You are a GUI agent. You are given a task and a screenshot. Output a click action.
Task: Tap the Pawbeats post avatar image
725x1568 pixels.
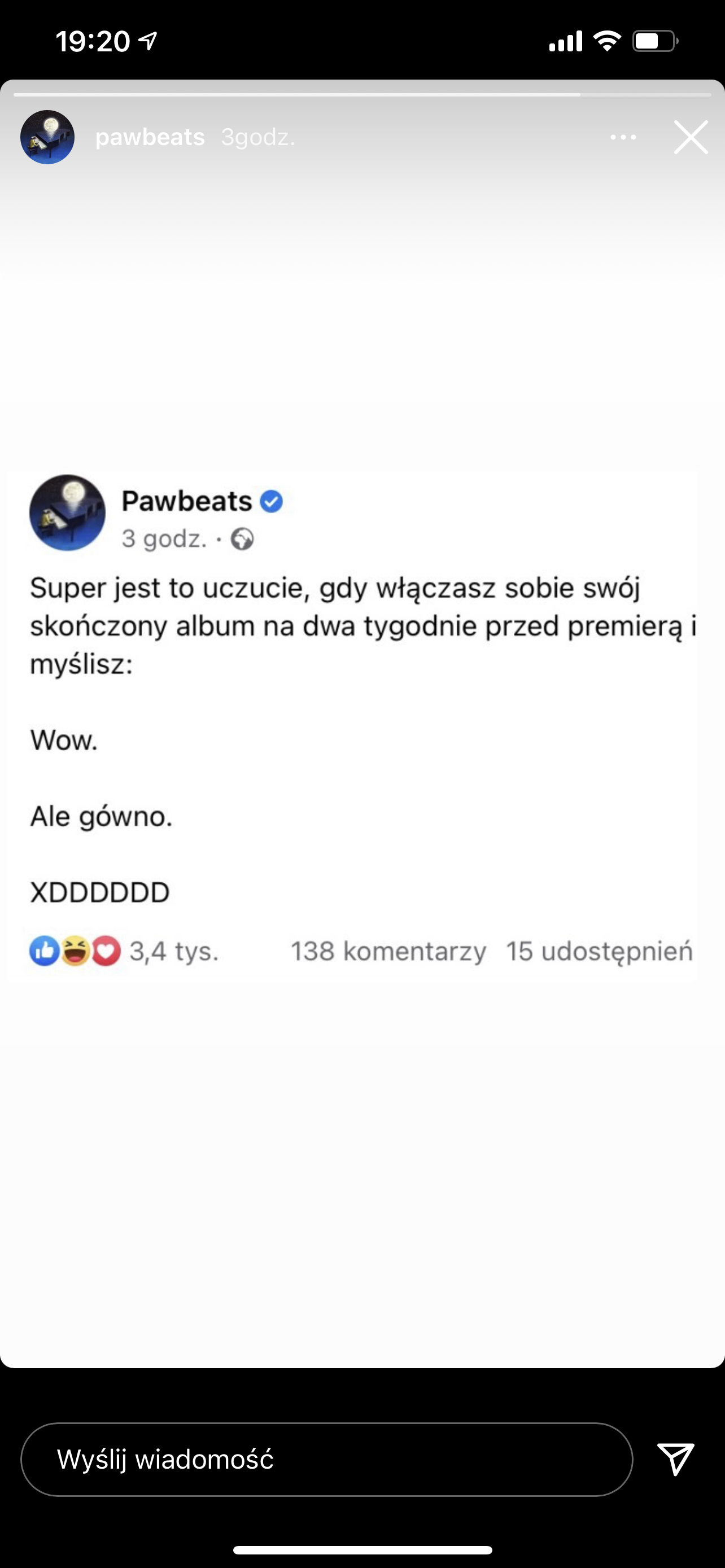pos(68,513)
